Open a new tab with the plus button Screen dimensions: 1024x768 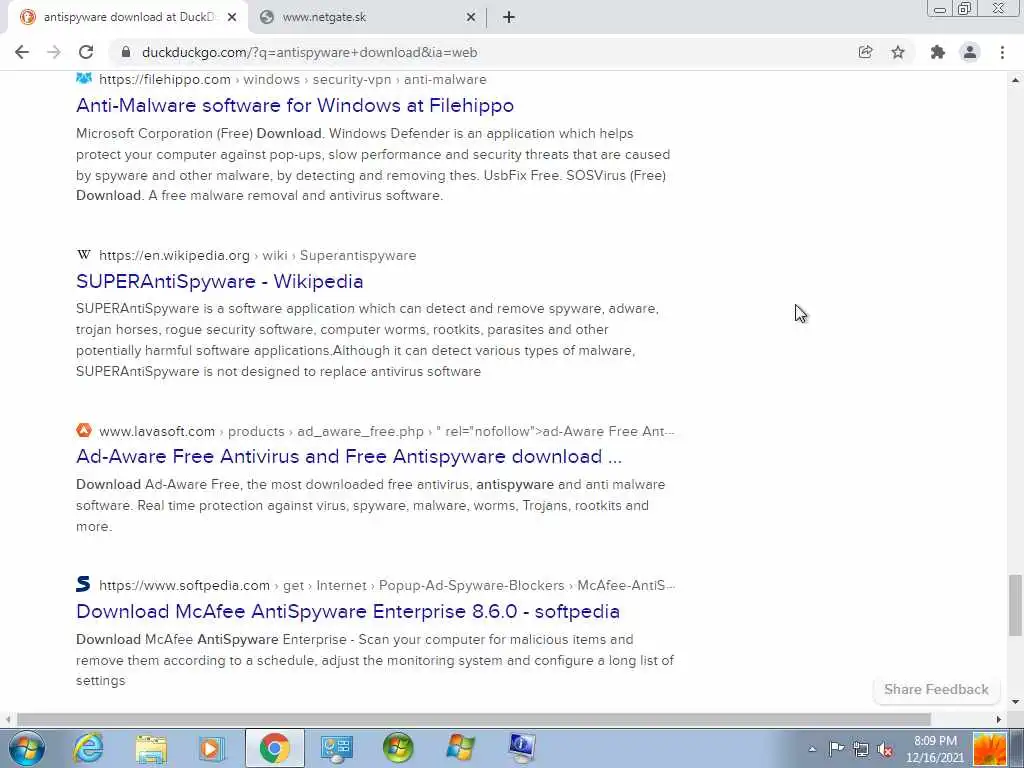coord(509,18)
